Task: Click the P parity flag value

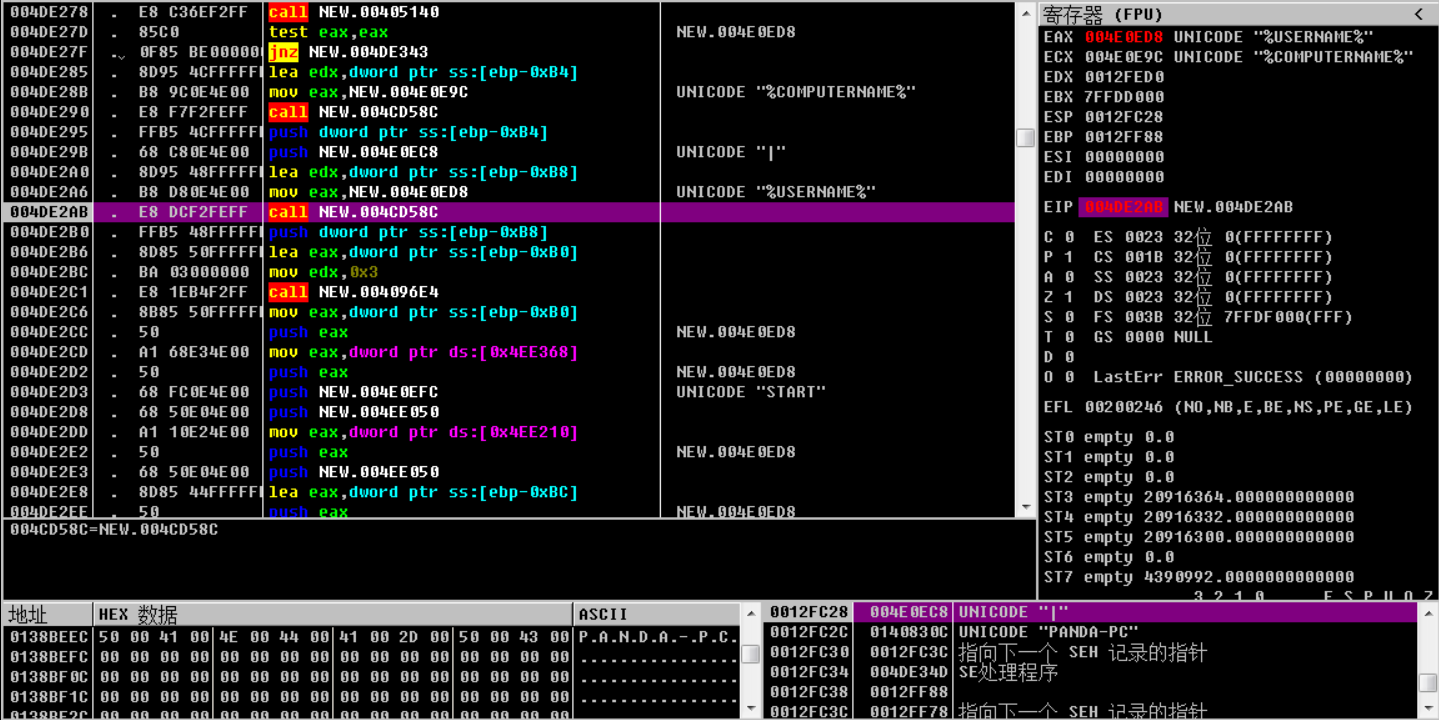Action: 1069,257
